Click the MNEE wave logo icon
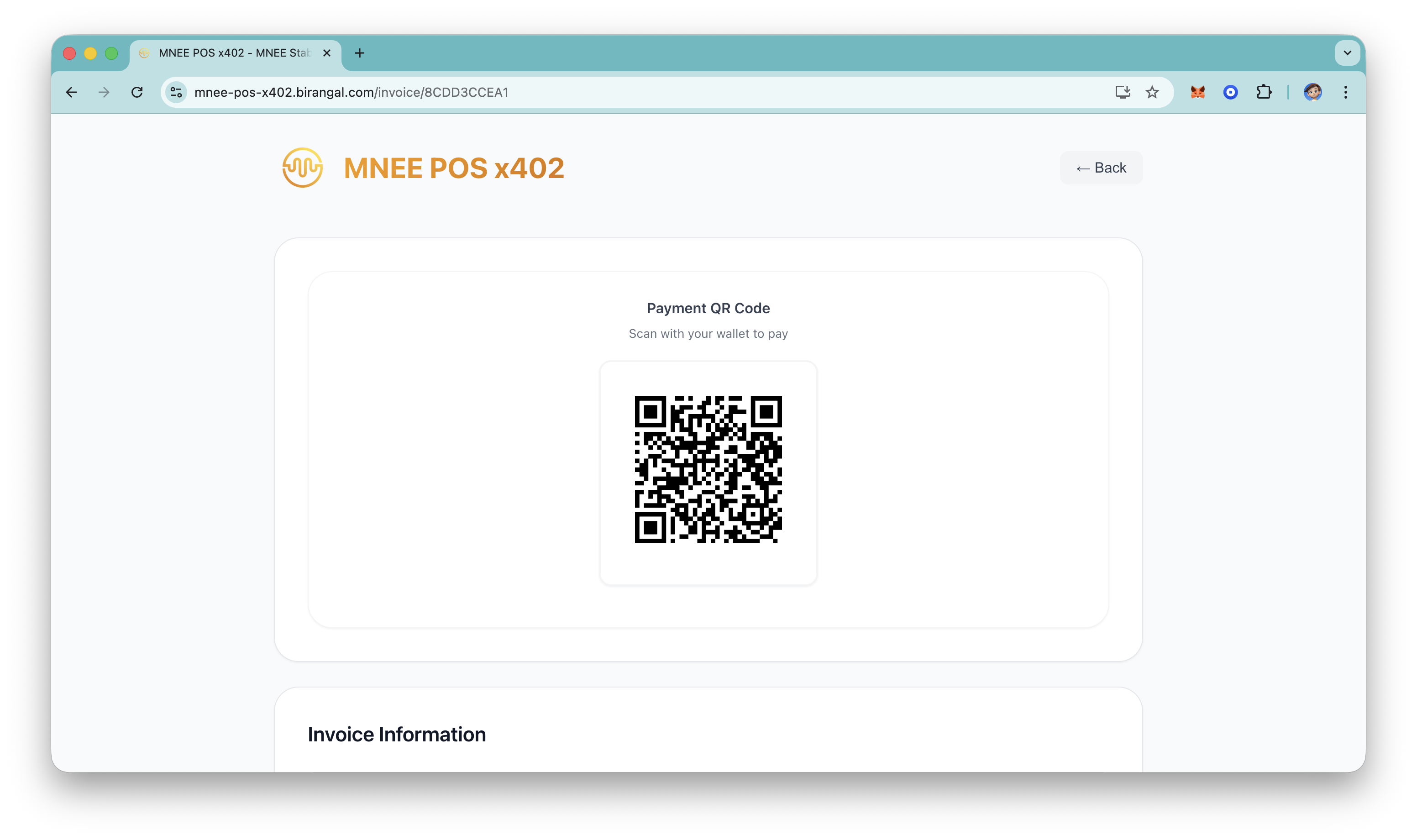This screenshot has height=840, width=1417. pyautogui.click(x=302, y=168)
